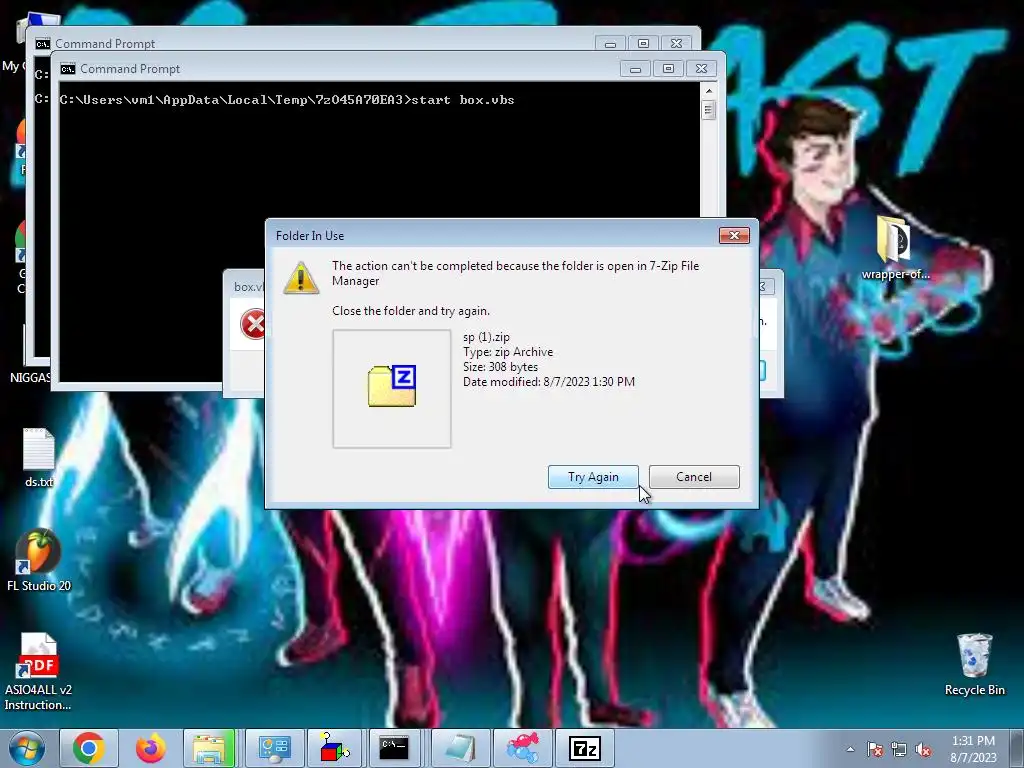The image size is (1024, 768).
Task: Open Firefox from the taskbar
Action: pyautogui.click(x=150, y=748)
